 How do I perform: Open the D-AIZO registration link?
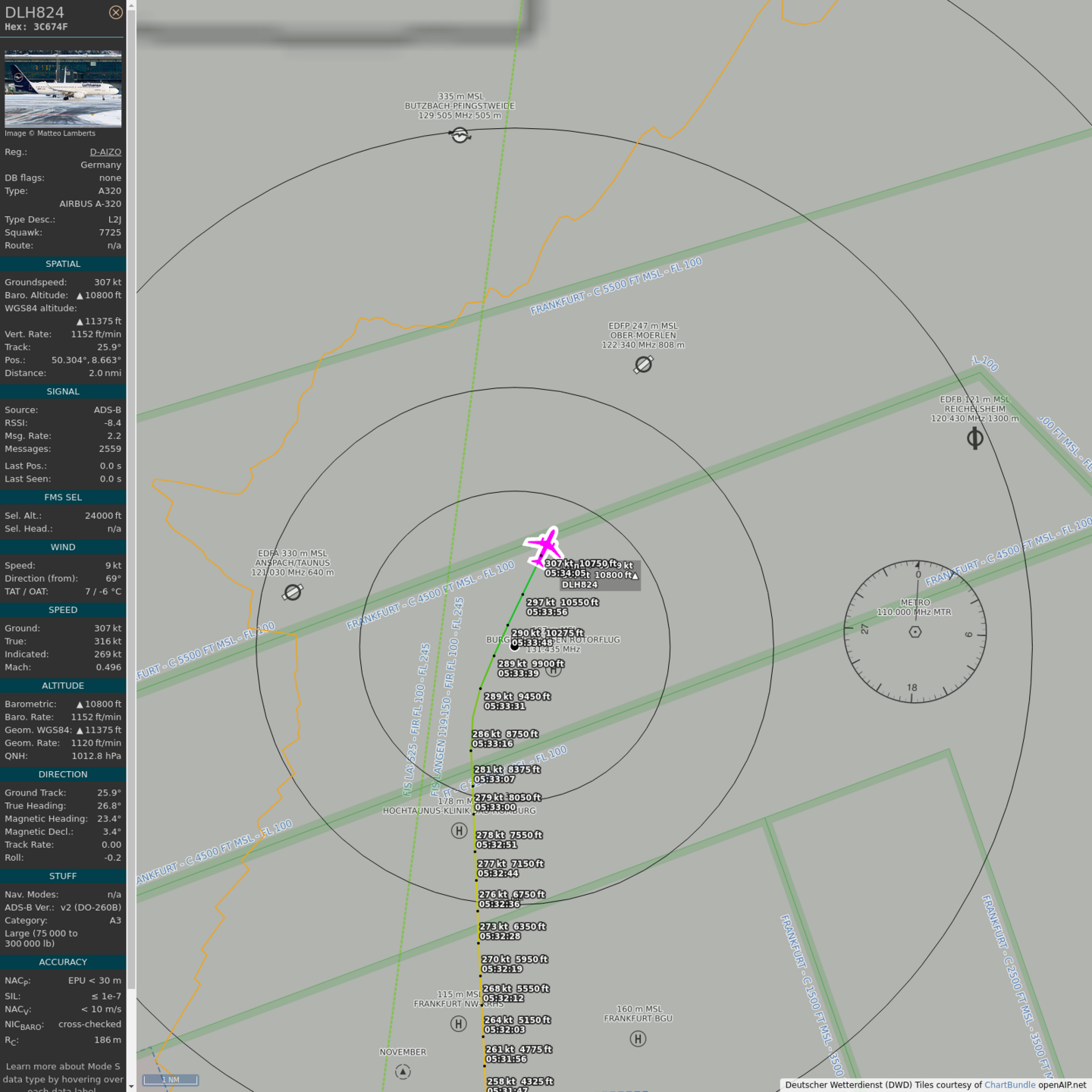tap(105, 152)
